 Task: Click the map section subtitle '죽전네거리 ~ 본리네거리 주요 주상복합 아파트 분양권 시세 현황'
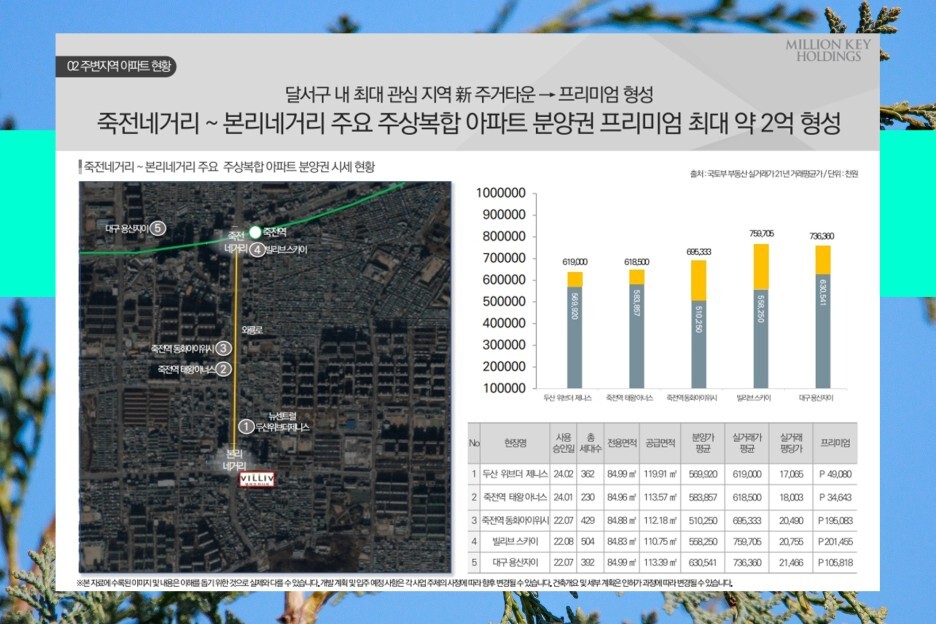point(229,167)
